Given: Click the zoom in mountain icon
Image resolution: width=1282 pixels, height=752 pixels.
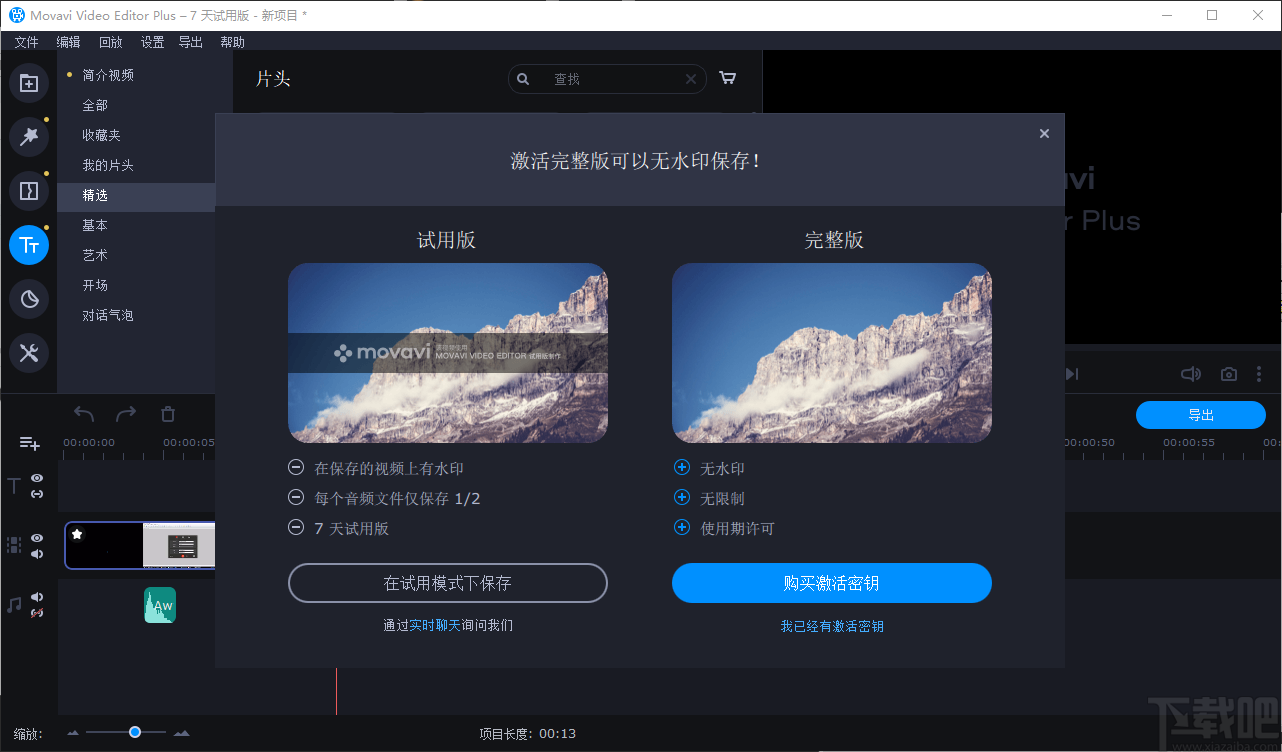Looking at the screenshot, I should coord(181,733).
